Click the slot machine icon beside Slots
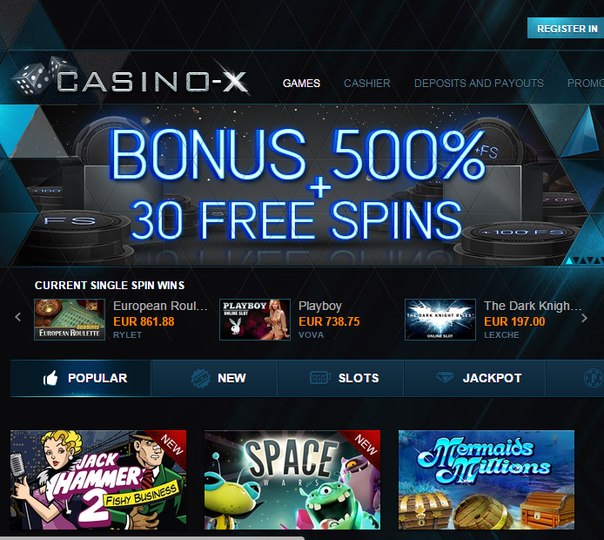The width and height of the screenshot is (604, 540). 320,377
